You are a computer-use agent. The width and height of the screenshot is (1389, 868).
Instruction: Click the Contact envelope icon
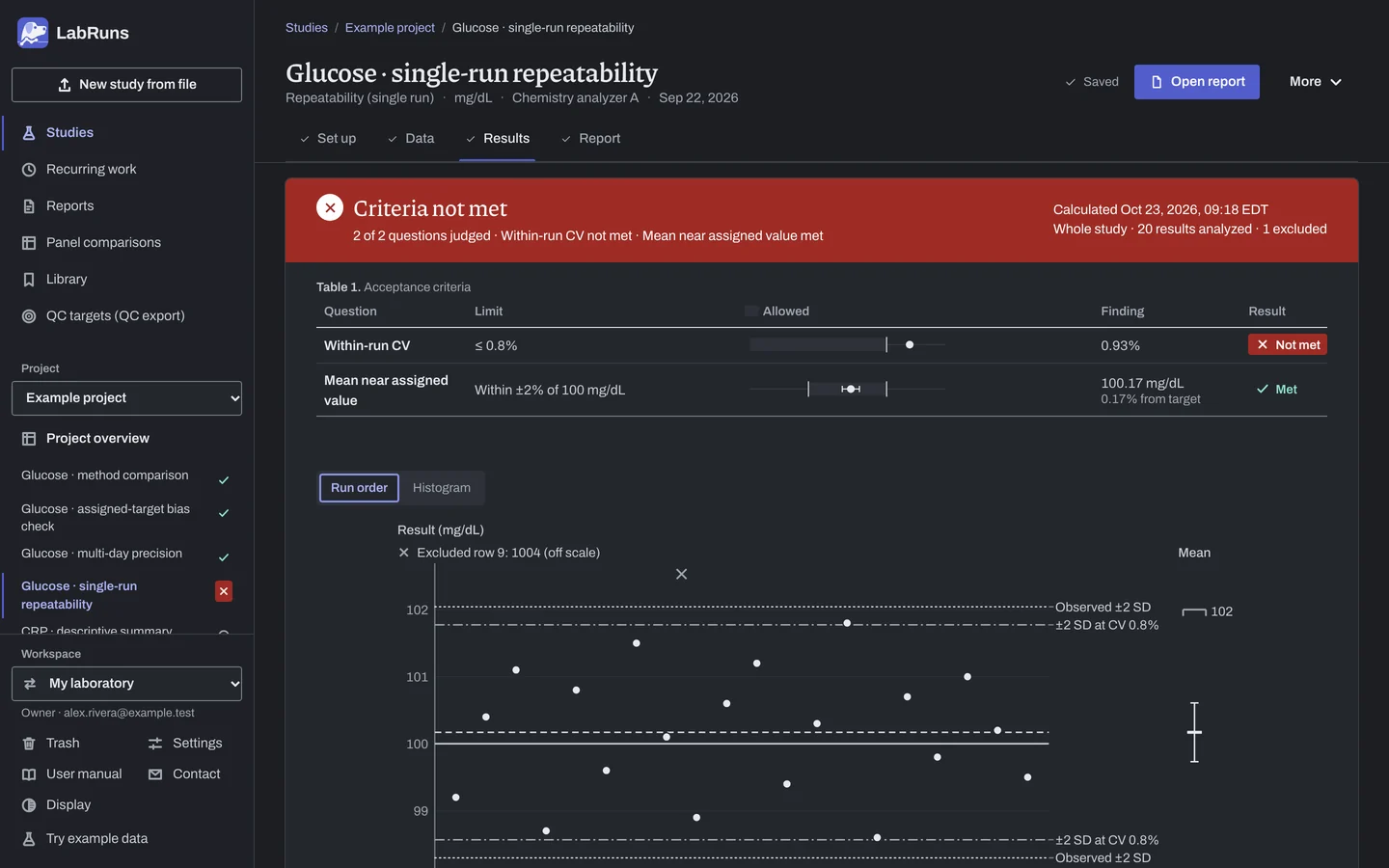coord(155,774)
